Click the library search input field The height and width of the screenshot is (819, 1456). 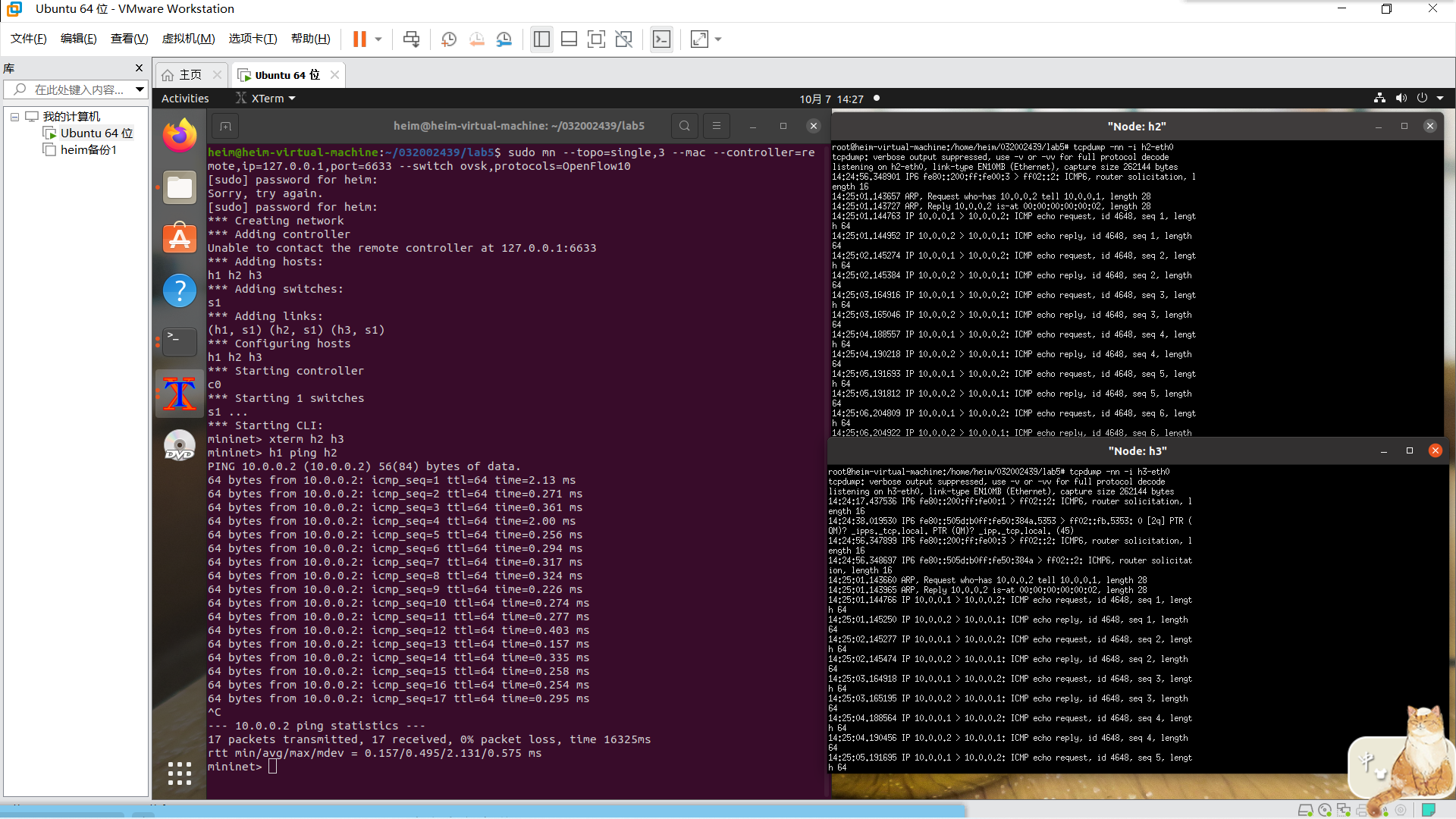pyautogui.click(x=79, y=89)
